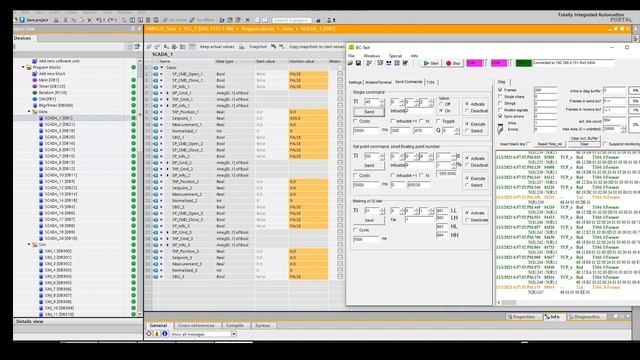Image resolution: width=640 pixels, height=360 pixels.
Task: Expand the TAP_Cmd_1 array row
Action: coord(167,99)
